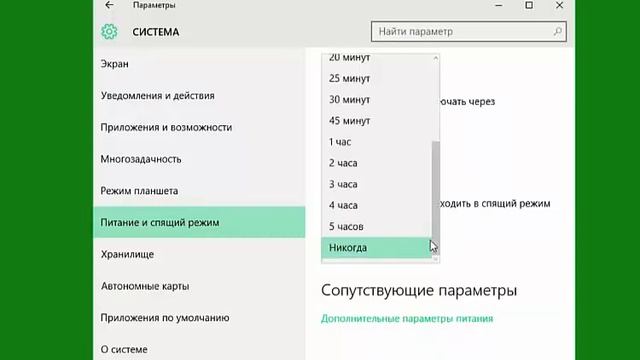
Task: Open the Автономные карты section
Action: click(199, 286)
